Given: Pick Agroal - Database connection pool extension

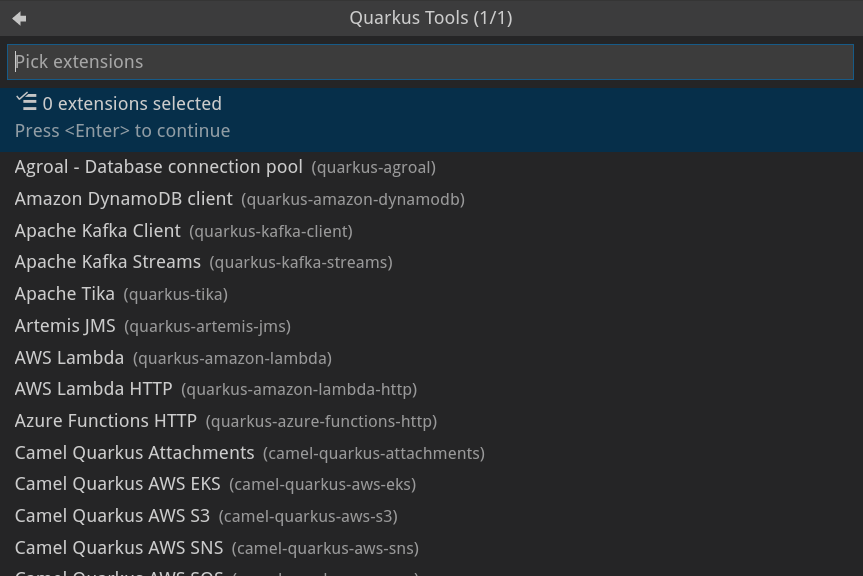Looking at the screenshot, I should click(x=158, y=167).
